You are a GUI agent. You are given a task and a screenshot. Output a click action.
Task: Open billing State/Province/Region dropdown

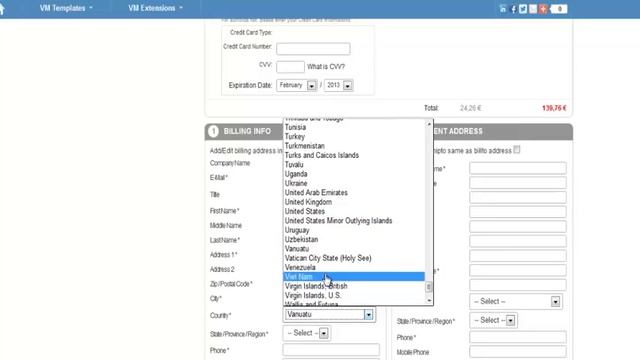pyautogui.click(x=307, y=333)
